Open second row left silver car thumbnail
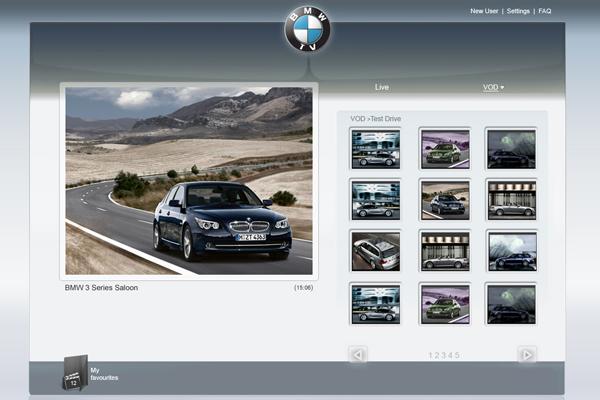 (376, 200)
